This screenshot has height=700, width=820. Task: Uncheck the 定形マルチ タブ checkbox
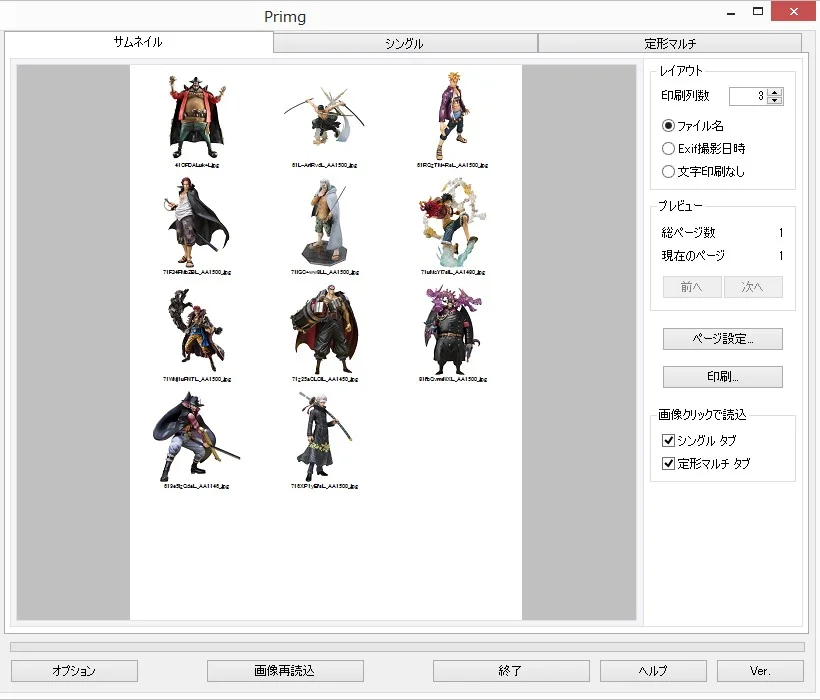click(668, 464)
